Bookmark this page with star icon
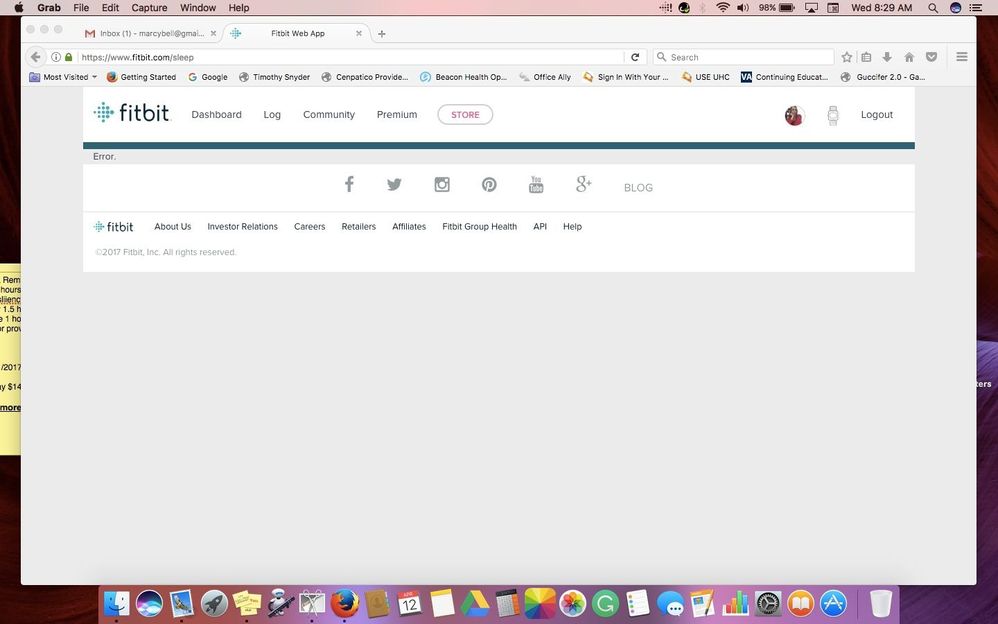The width and height of the screenshot is (998, 624). [847, 57]
